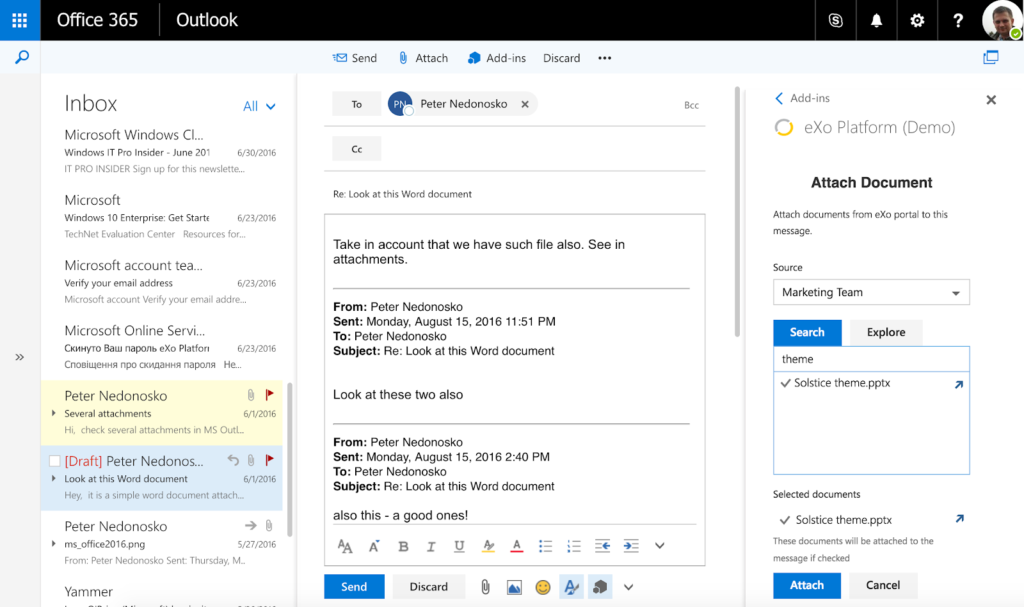Toggle underline formatting
This screenshot has width=1024, height=607.
[459, 546]
